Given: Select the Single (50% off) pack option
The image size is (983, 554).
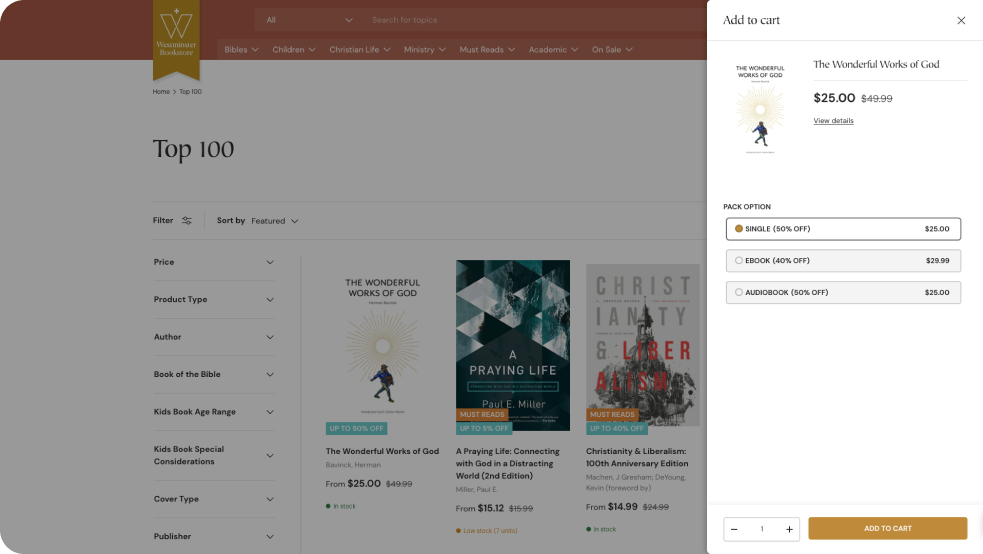Looking at the screenshot, I should click(x=843, y=229).
